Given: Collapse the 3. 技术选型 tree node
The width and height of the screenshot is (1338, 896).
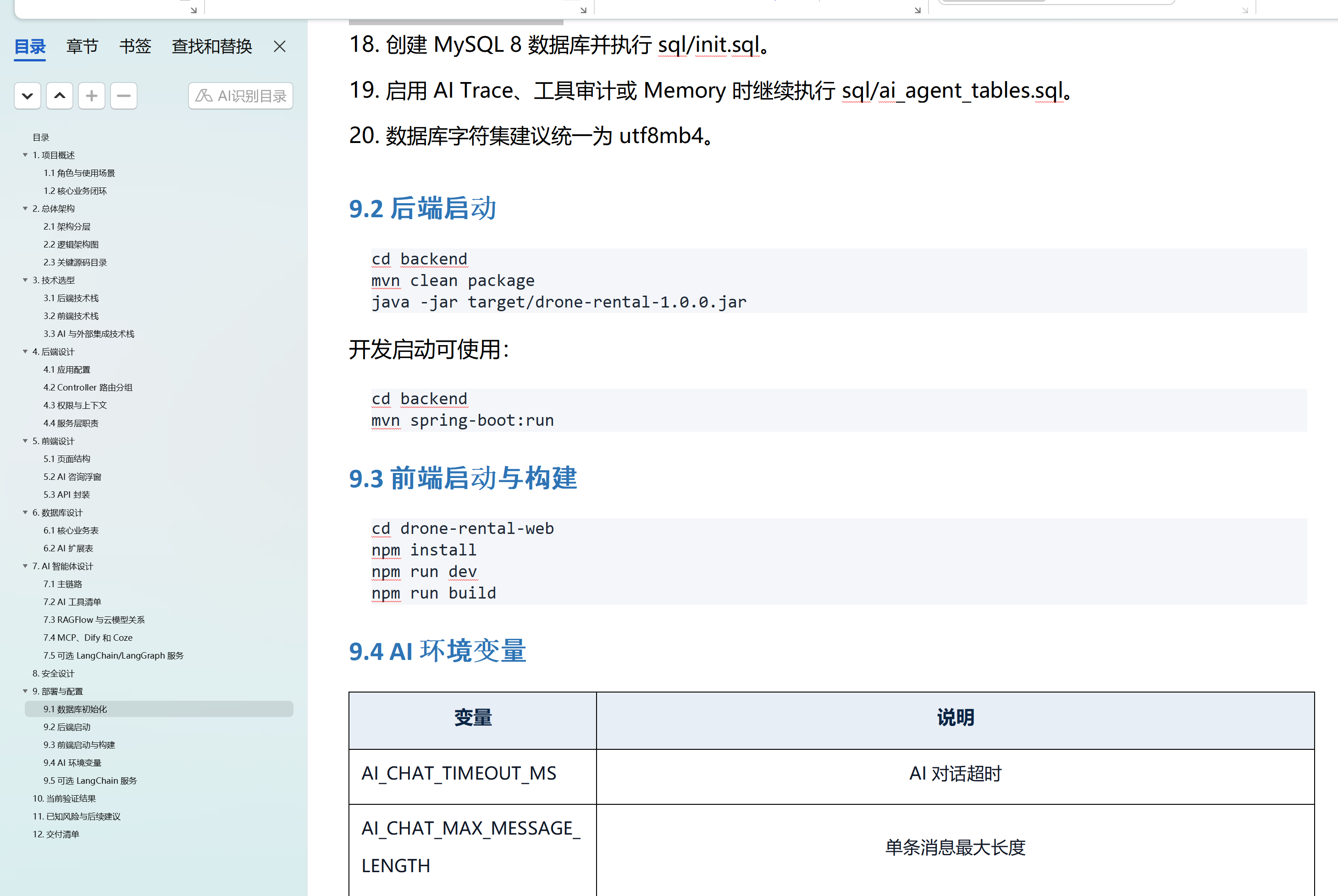Looking at the screenshot, I should [x=25, y=280].
